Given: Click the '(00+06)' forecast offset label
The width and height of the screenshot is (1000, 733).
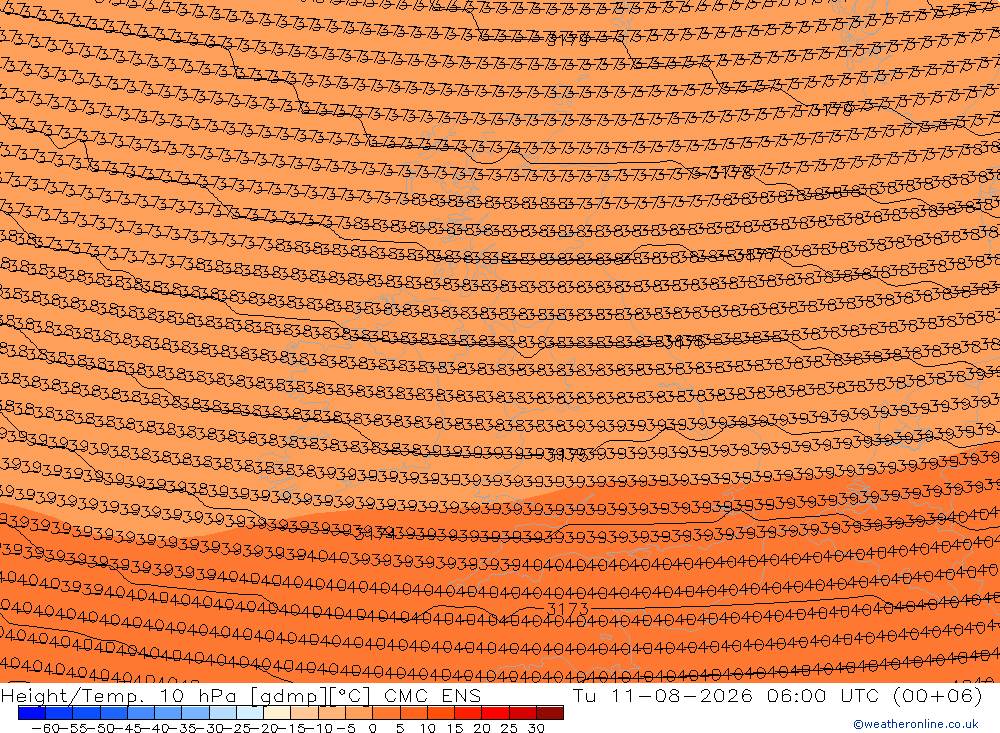Looking at the screenshot, I should [x=937, y=695].
